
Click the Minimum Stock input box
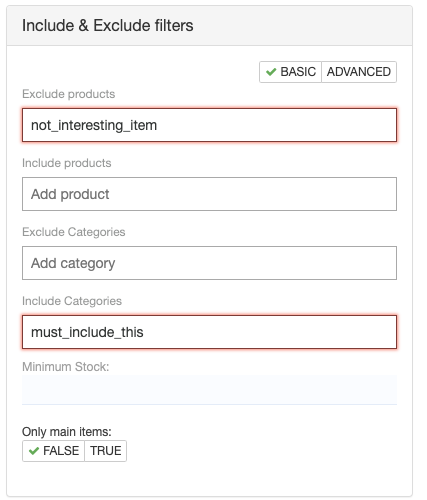point(209,390)
